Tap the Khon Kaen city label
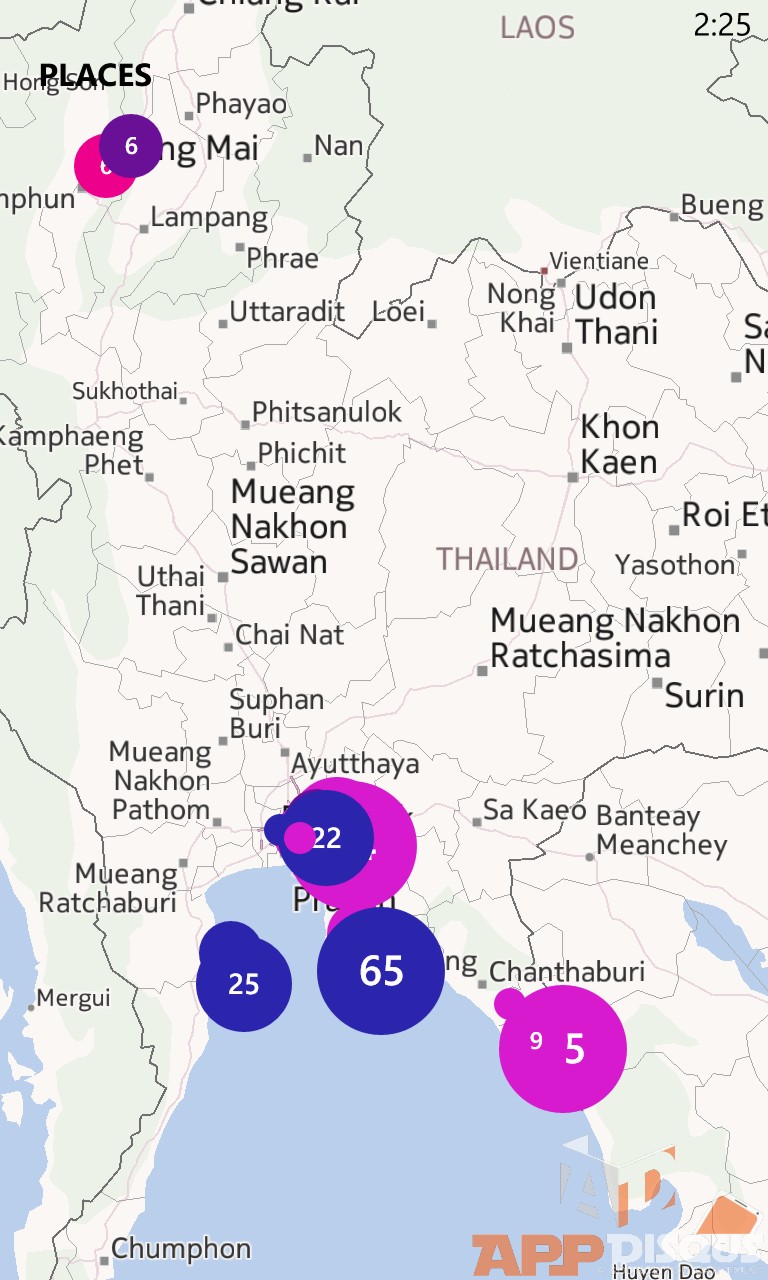 point(619,445)
